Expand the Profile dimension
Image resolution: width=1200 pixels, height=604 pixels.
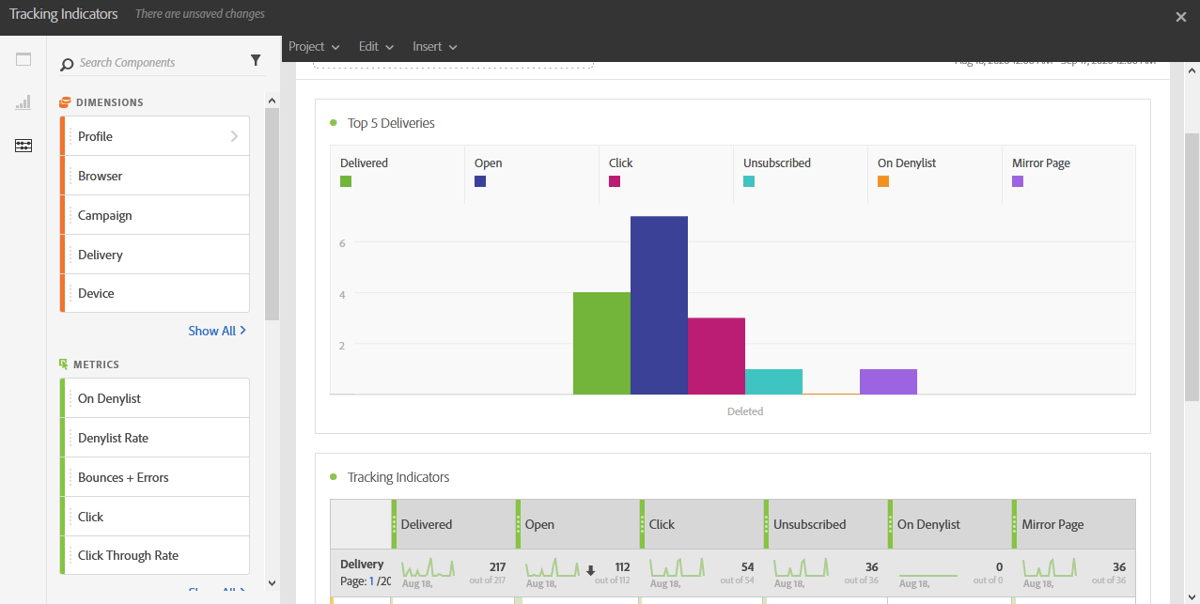click(234, 136)
